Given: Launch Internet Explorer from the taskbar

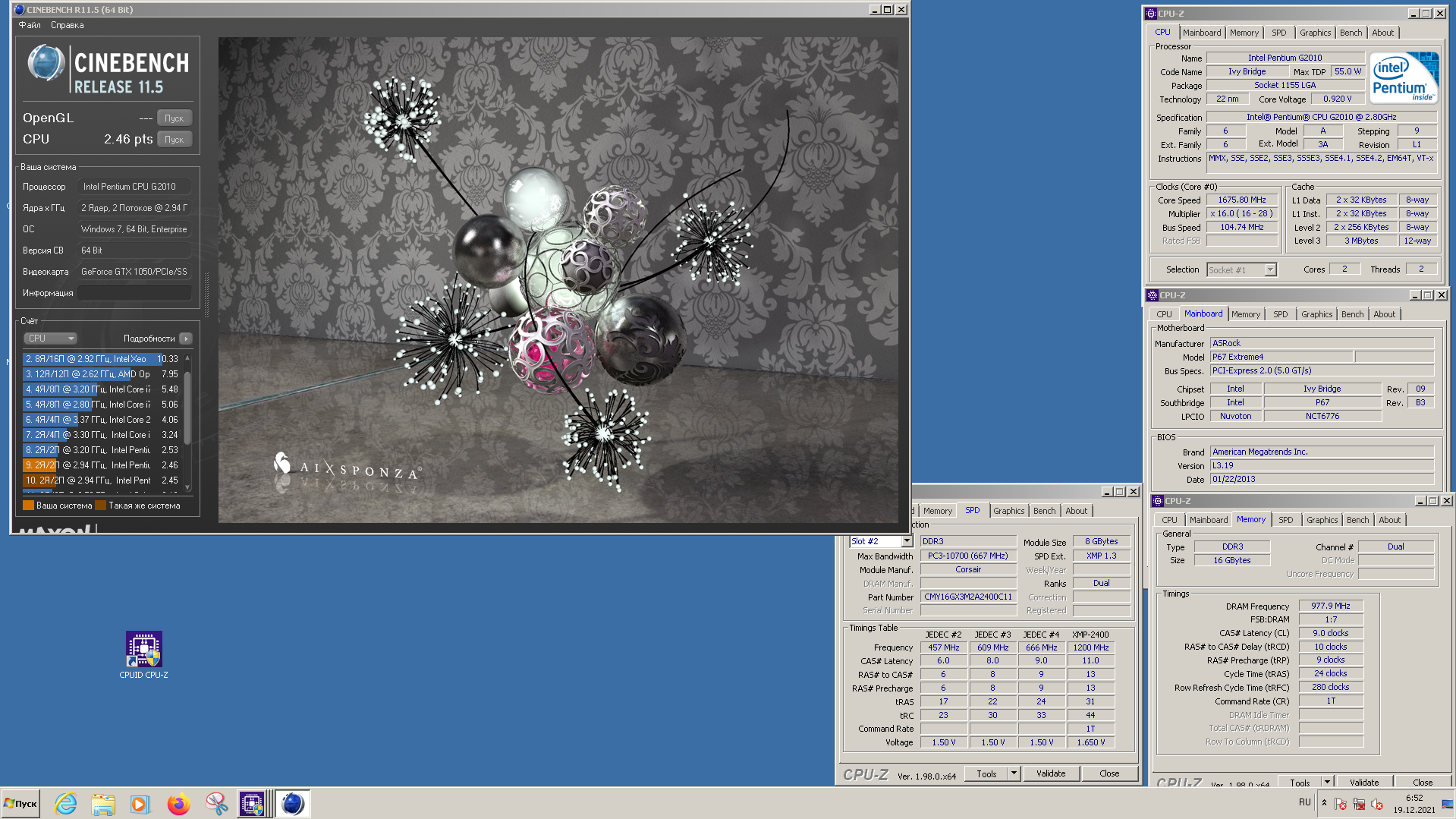Looking at the screenshot, I should 66,804.
